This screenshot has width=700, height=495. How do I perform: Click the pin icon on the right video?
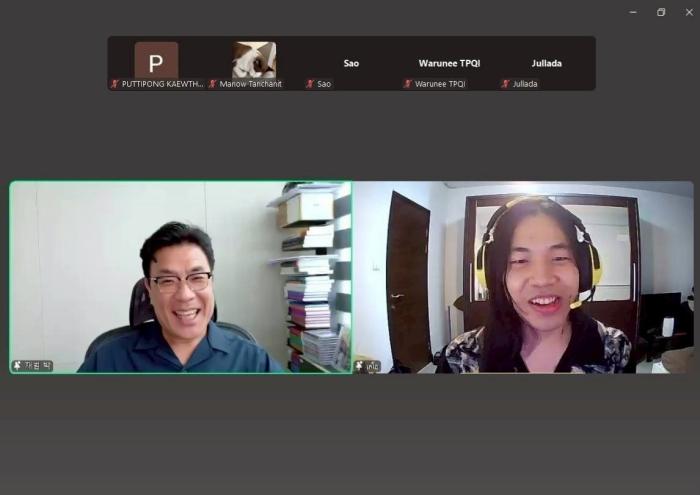point(359,366)
